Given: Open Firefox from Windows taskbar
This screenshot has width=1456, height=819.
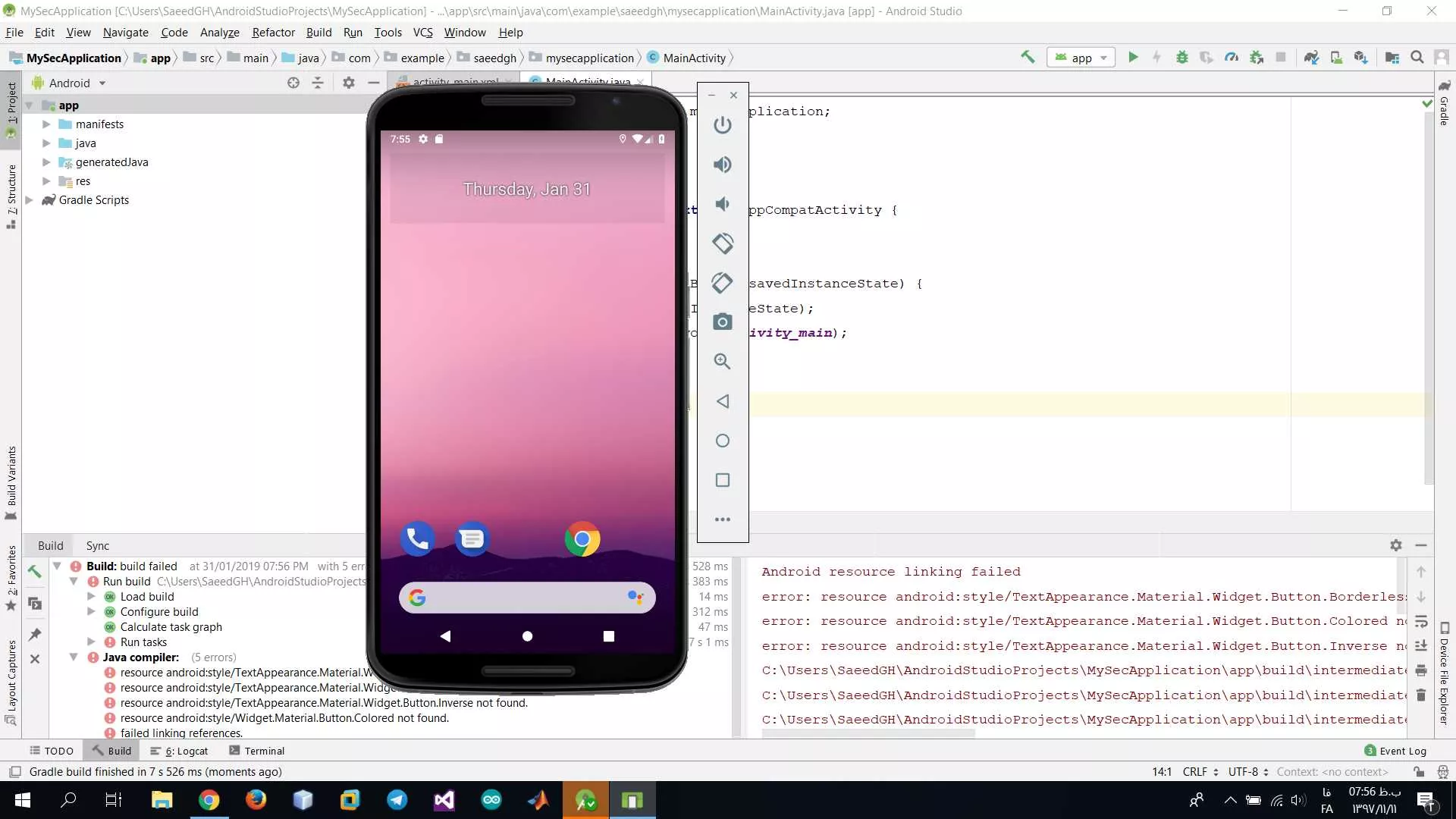Looking at the screenshot, I should pos(256,800).
